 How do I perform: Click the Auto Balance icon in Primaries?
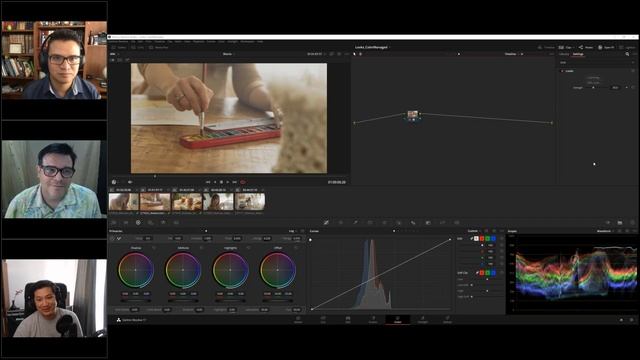coord(113,238)
